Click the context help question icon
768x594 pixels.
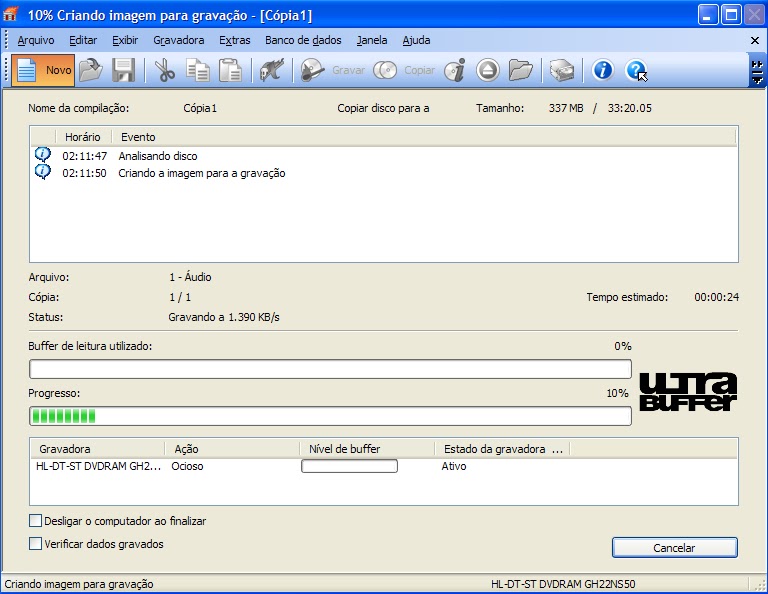pyautogui.click(x=636, y=71)
